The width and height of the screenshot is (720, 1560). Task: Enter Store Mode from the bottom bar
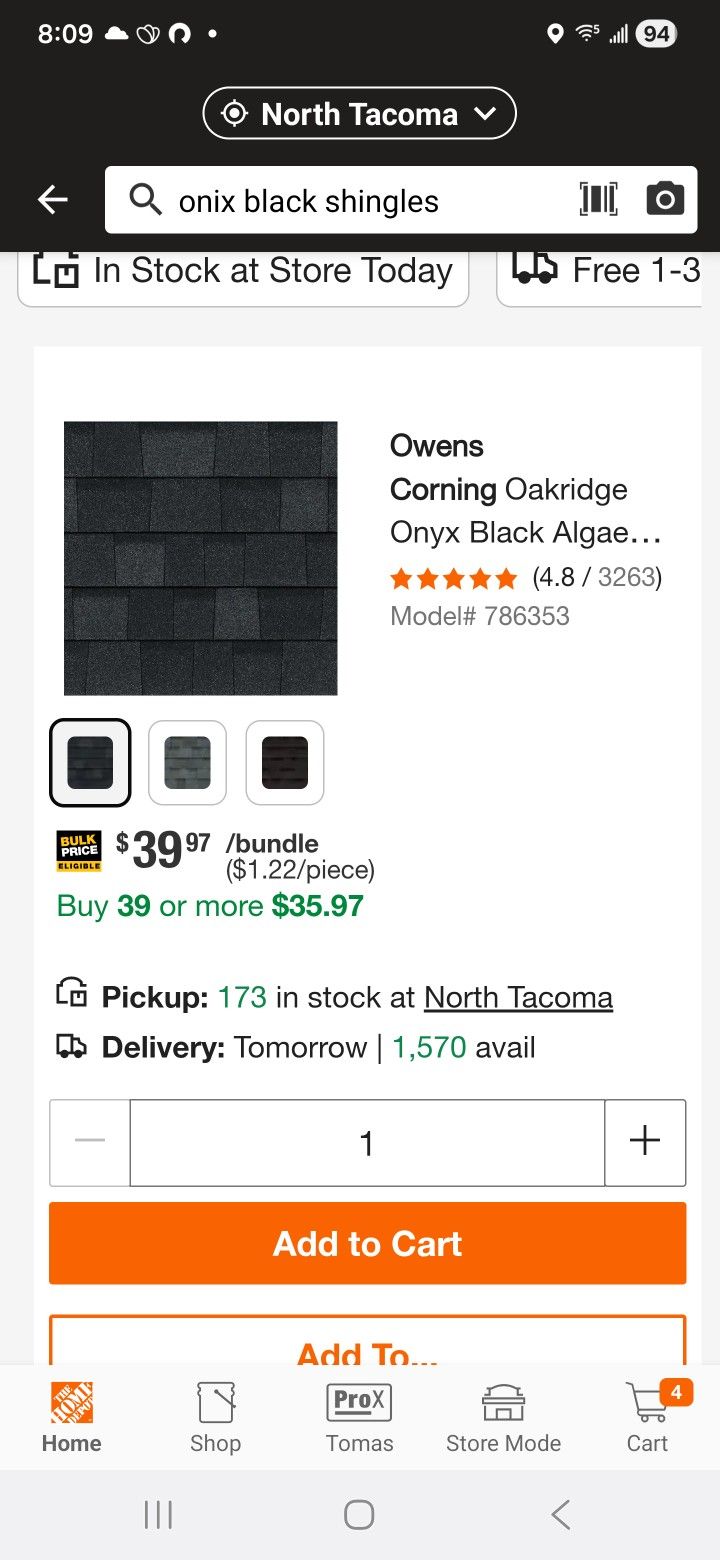coord(503,1417)
